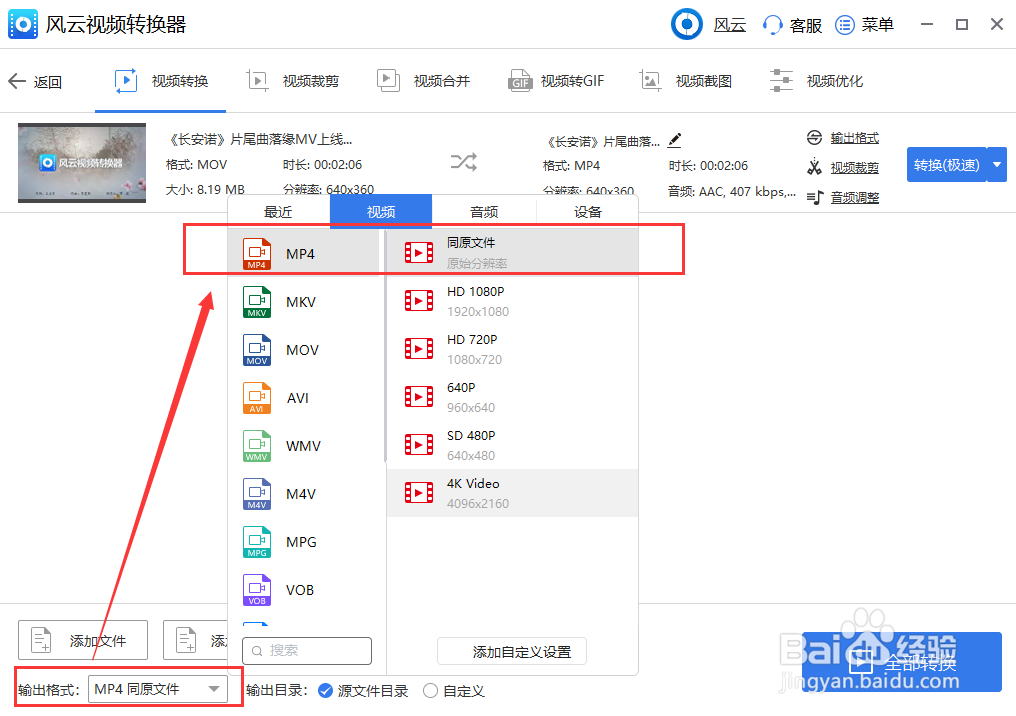The image size is (1016, 716).
Task: Select the 最近 format tab
Action: coord(279,212)
